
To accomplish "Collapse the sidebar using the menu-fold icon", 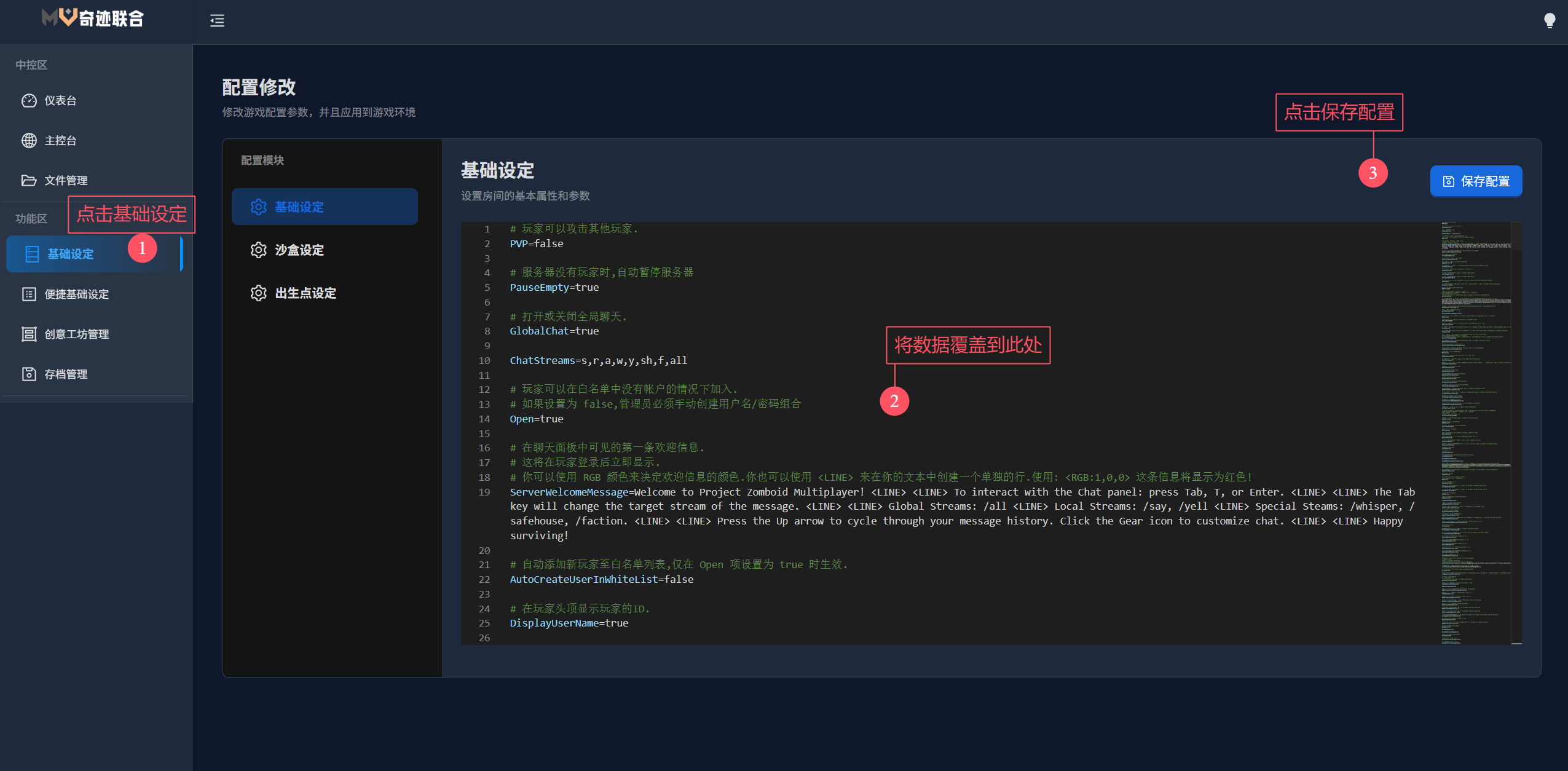I will point(217,21).
